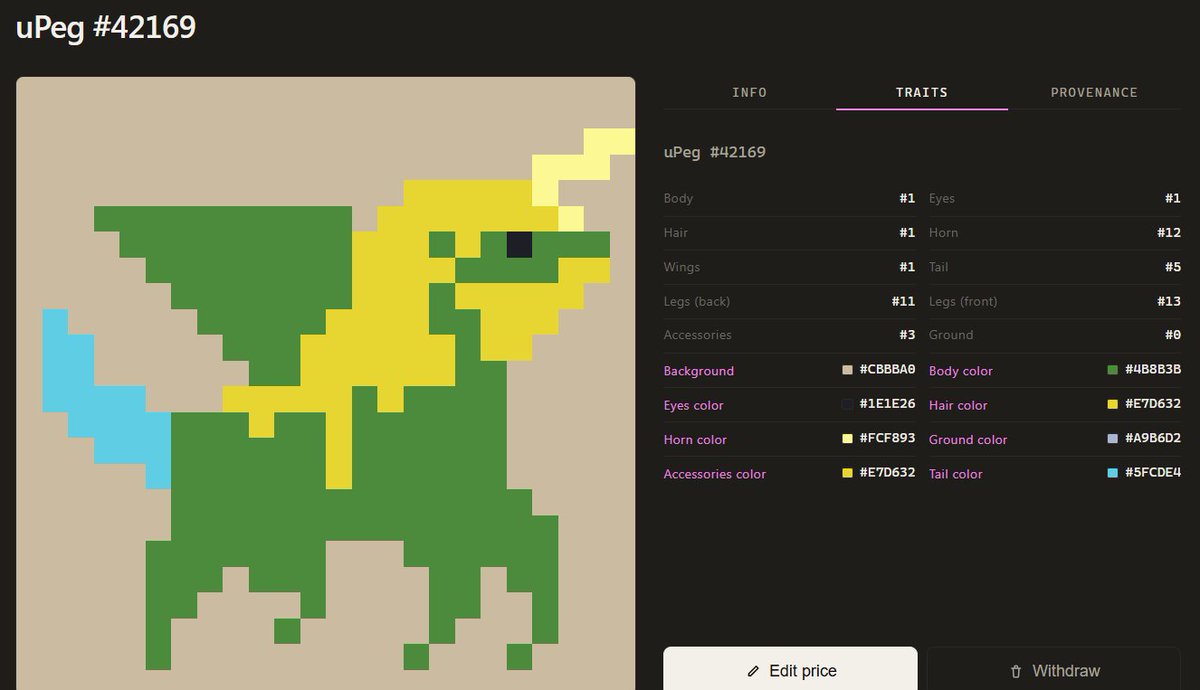Image resolution: width=1200 pixels, height=690 pixels.
Task: Click the hex code #5FCDE4
Action: click(x=1153, y=473)
